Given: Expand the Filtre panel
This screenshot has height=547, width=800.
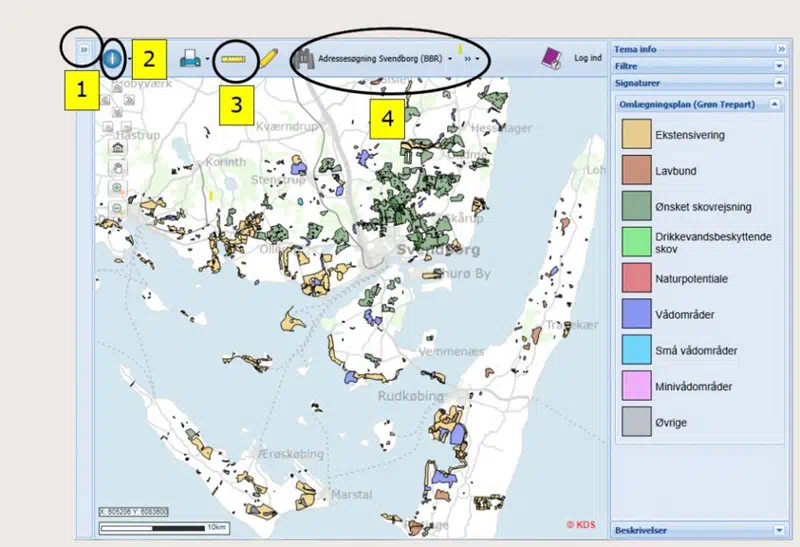Looking at the screenshot, I should click(x=781, y=66).
